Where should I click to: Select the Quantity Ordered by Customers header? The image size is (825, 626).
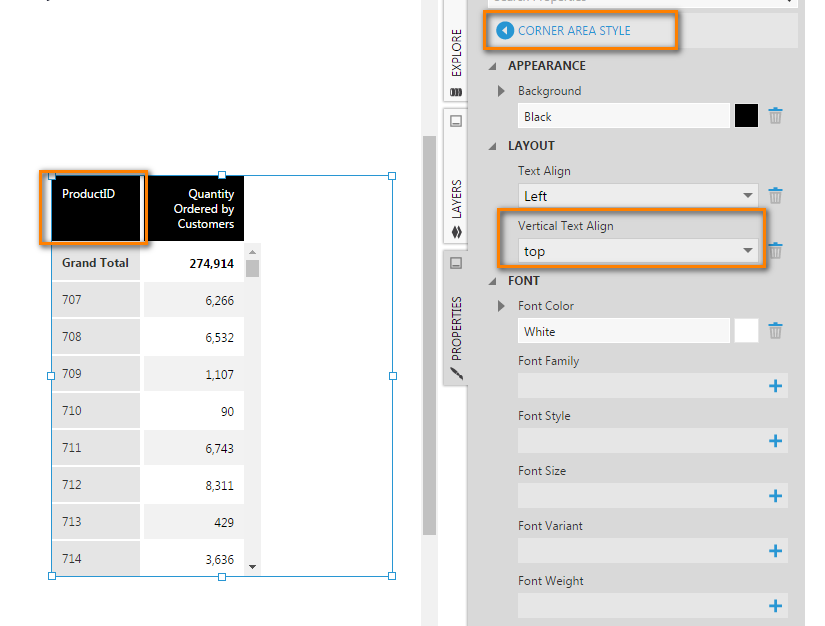(194, 208)
